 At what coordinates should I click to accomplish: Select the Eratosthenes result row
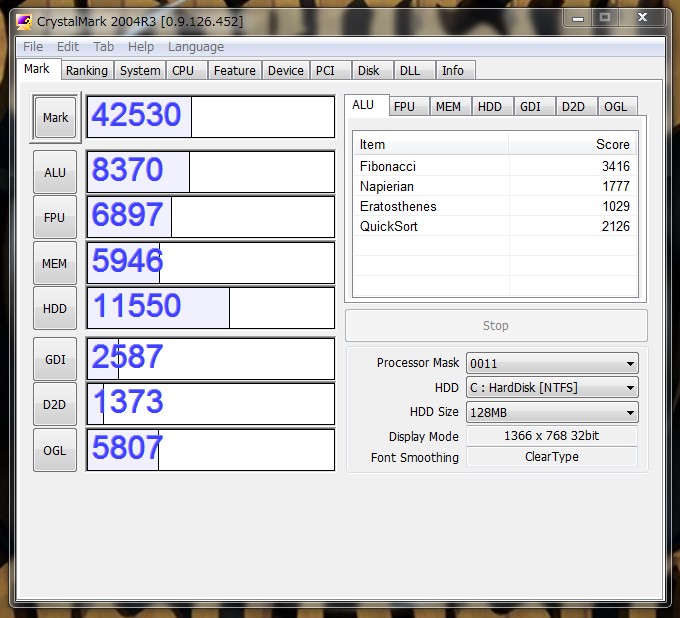pyautogui.click(x=495, y=206)
